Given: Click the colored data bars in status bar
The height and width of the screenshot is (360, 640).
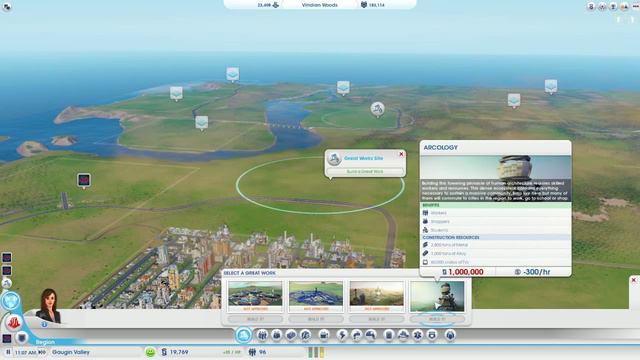Looking at the screenshot, I should 316,352.
